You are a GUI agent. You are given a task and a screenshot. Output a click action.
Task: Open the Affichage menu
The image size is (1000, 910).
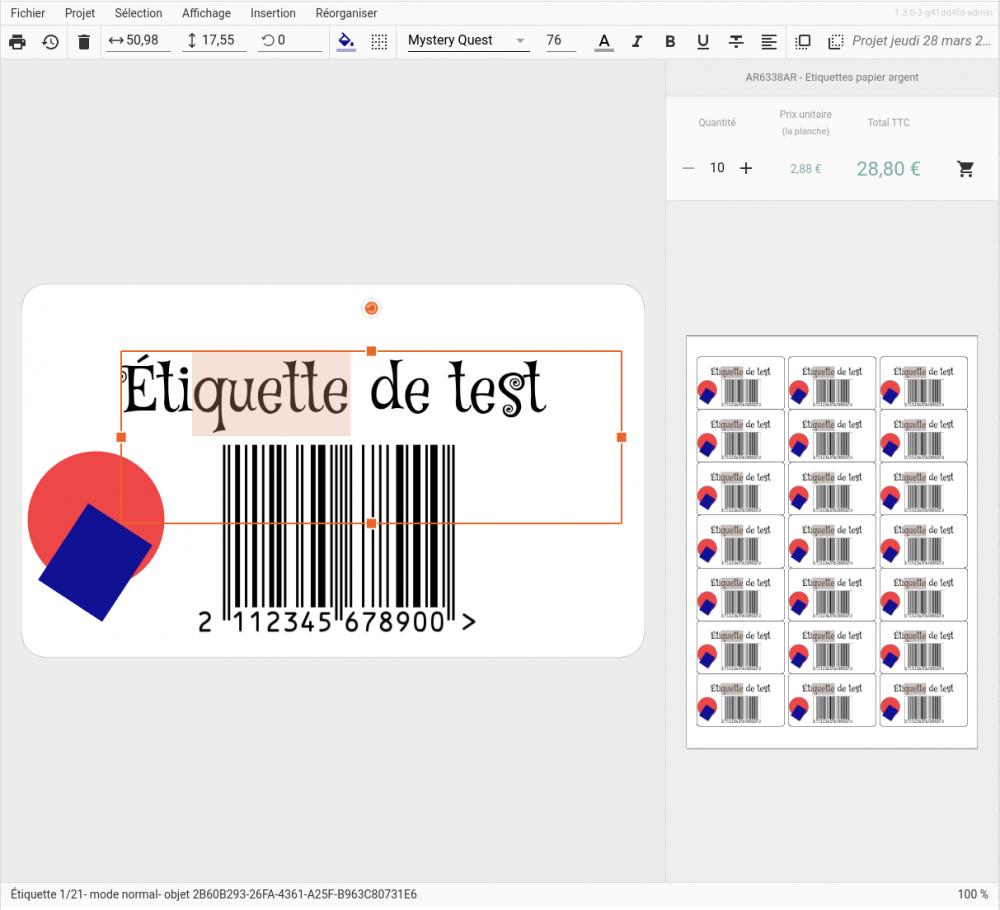coord(206,13)
